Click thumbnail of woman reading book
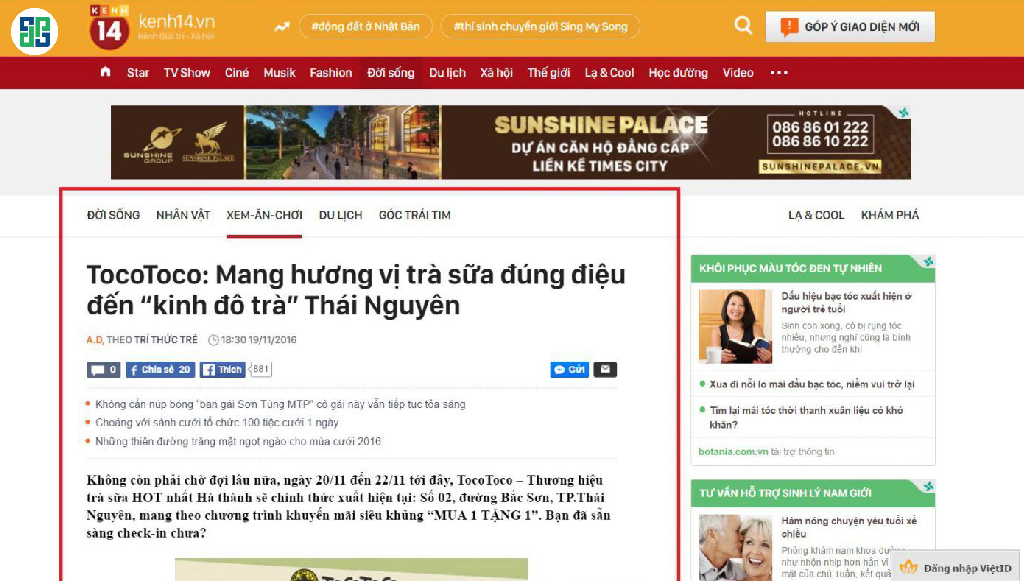Viewport: 1024px width, 581px height. coord(735,326)
